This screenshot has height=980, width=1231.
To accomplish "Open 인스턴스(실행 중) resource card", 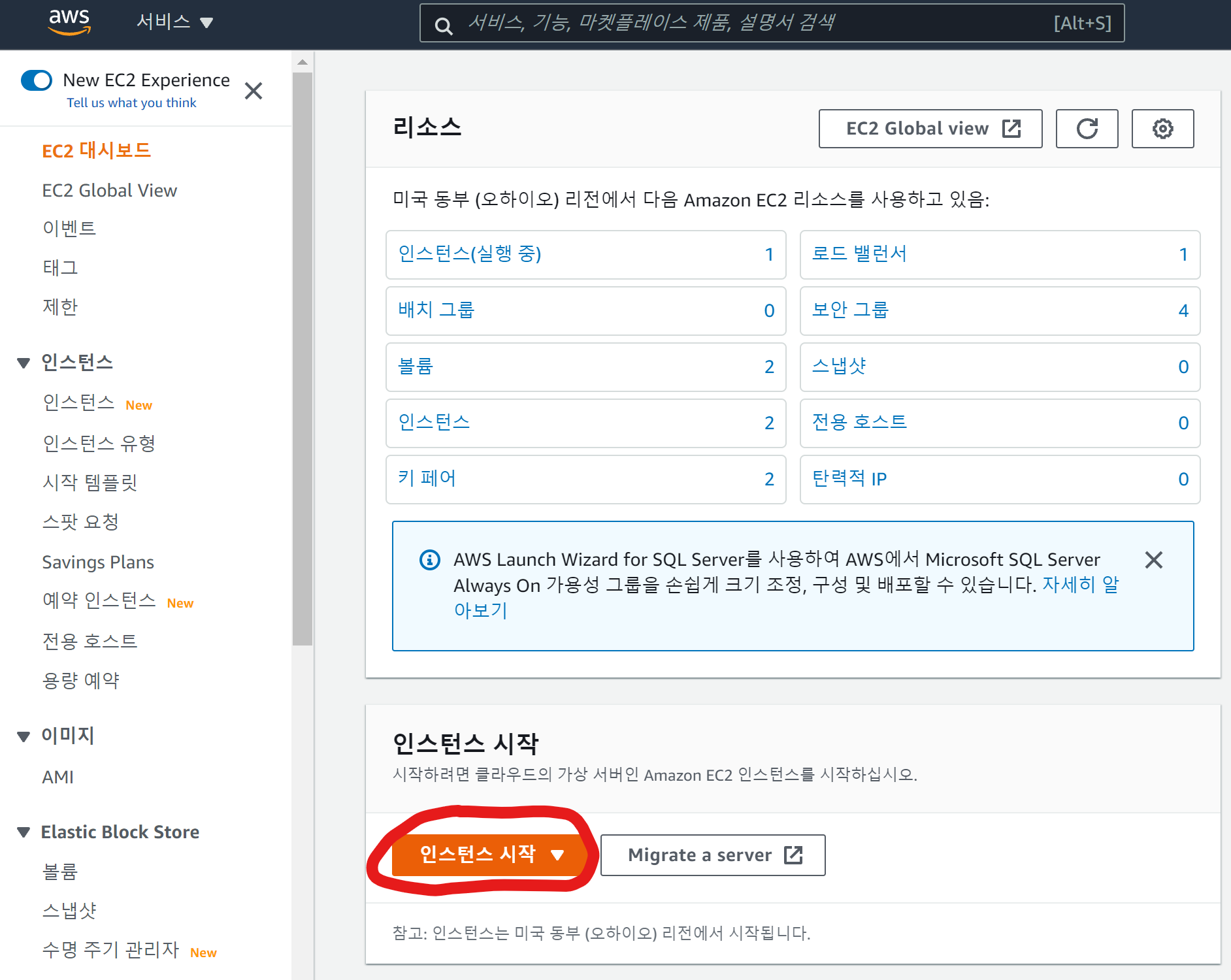I will point(586,255).
